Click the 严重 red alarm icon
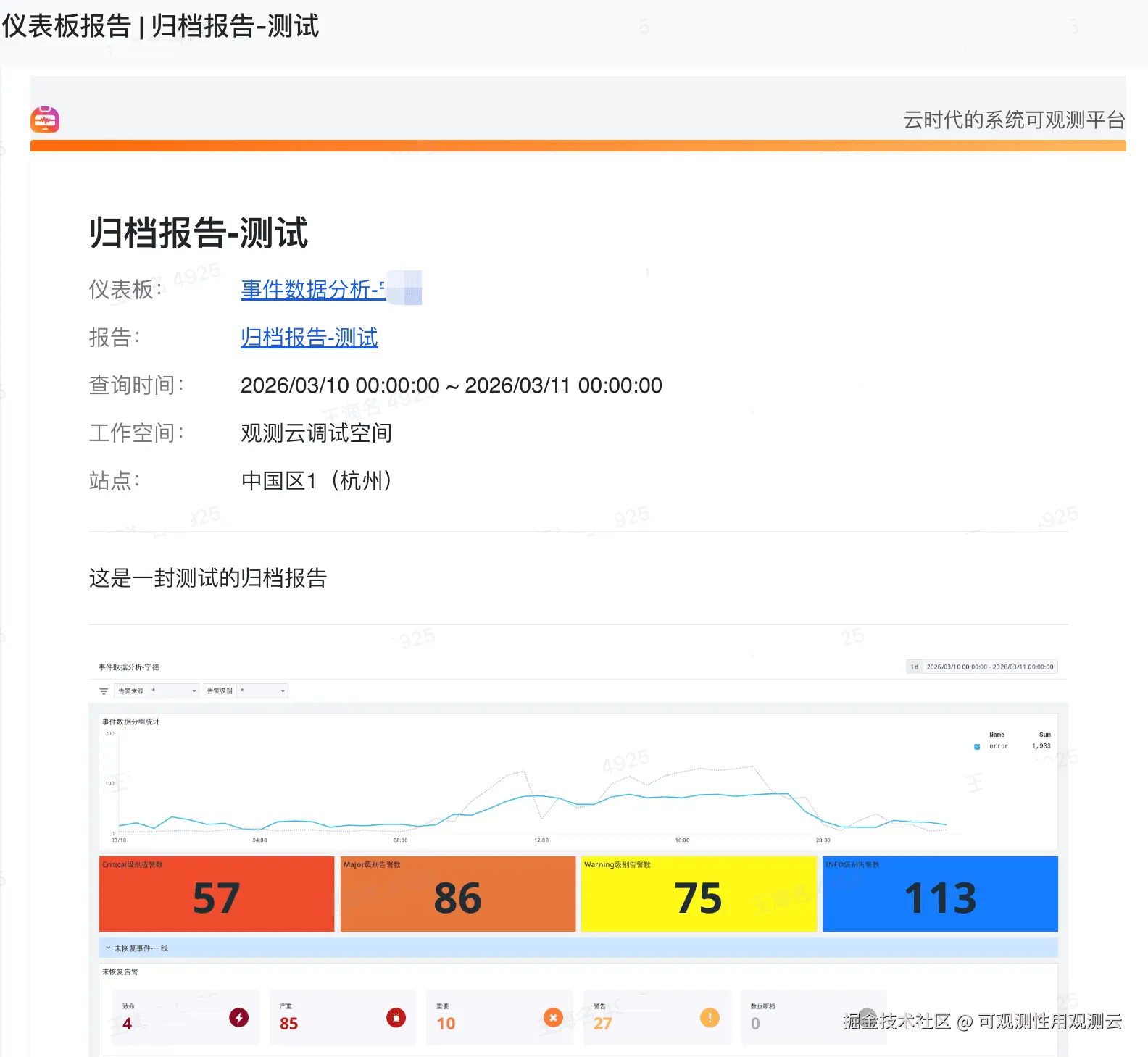Screen dimensions: 1148x1057 396,1017
